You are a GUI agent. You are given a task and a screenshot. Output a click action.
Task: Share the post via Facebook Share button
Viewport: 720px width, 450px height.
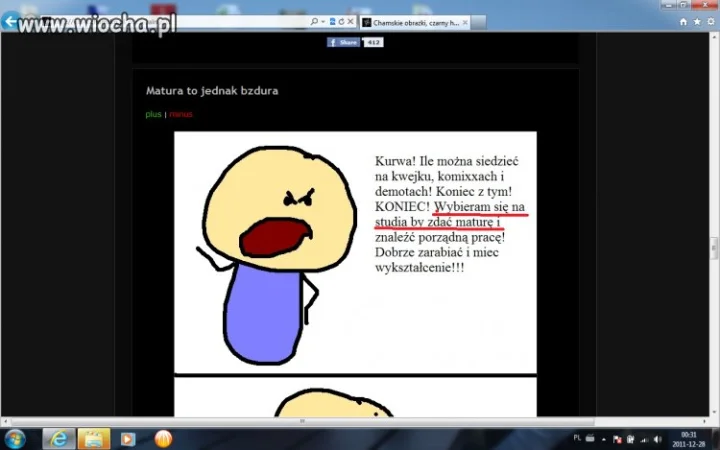(343, 42)
